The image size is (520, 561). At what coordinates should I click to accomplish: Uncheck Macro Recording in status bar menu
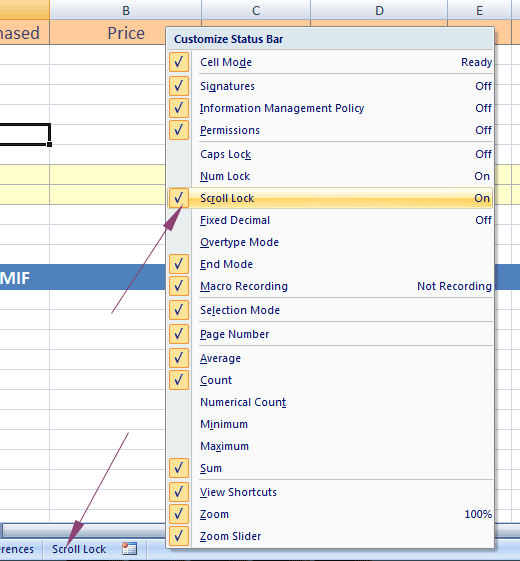[x=330, y=286]
